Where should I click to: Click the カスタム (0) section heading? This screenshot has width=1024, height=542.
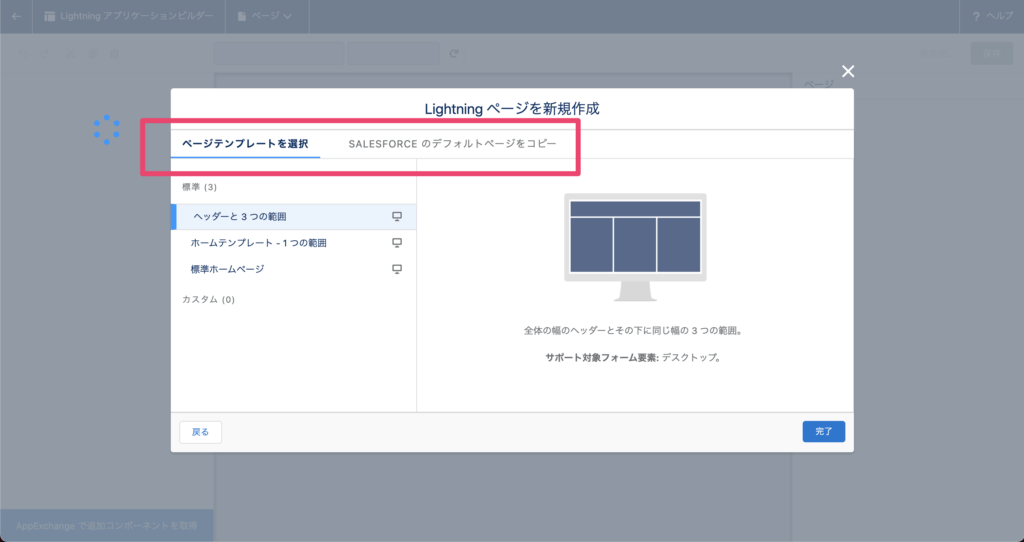208,299
